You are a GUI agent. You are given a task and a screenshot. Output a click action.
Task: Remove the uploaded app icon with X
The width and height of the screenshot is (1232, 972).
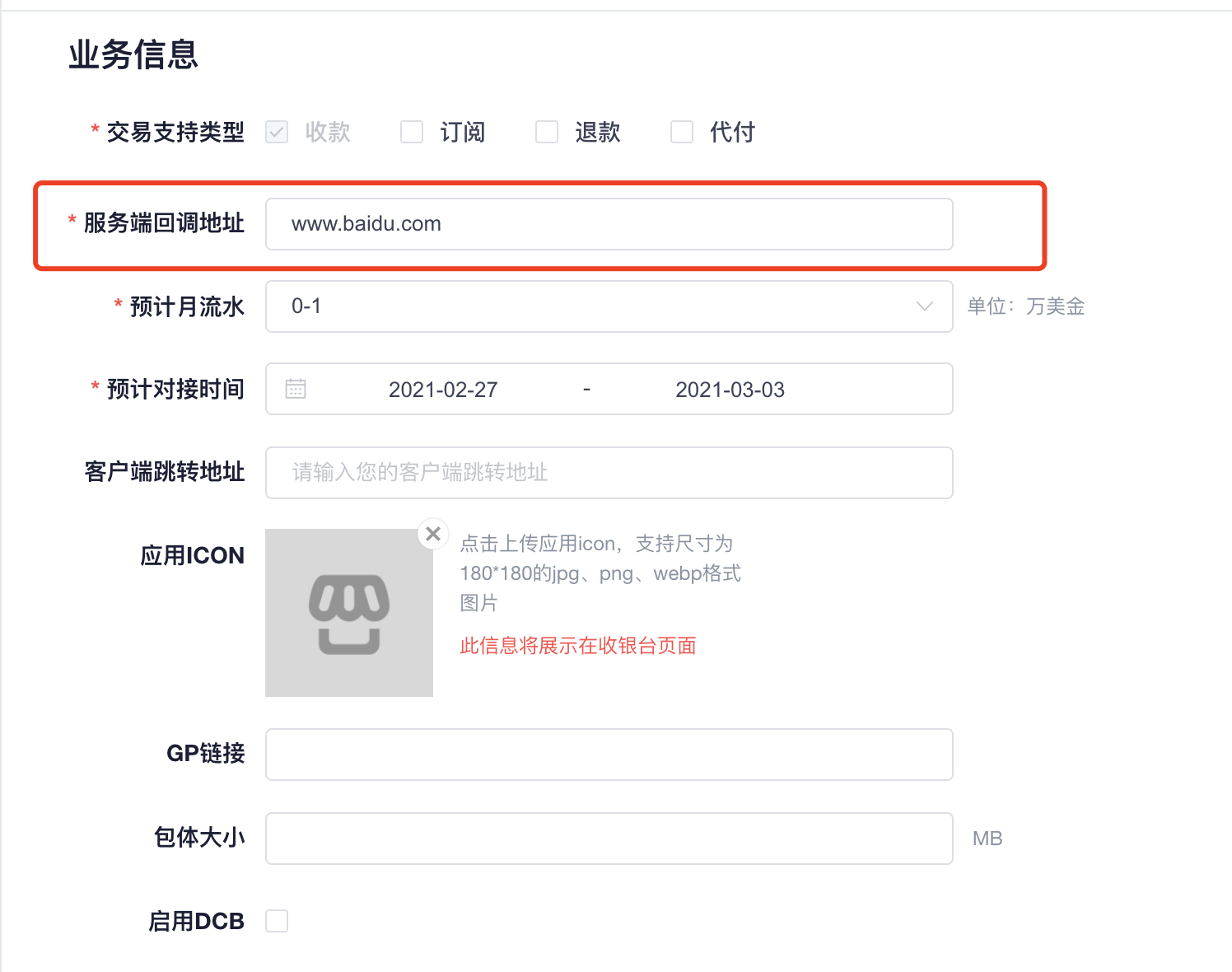coord(433,534)
